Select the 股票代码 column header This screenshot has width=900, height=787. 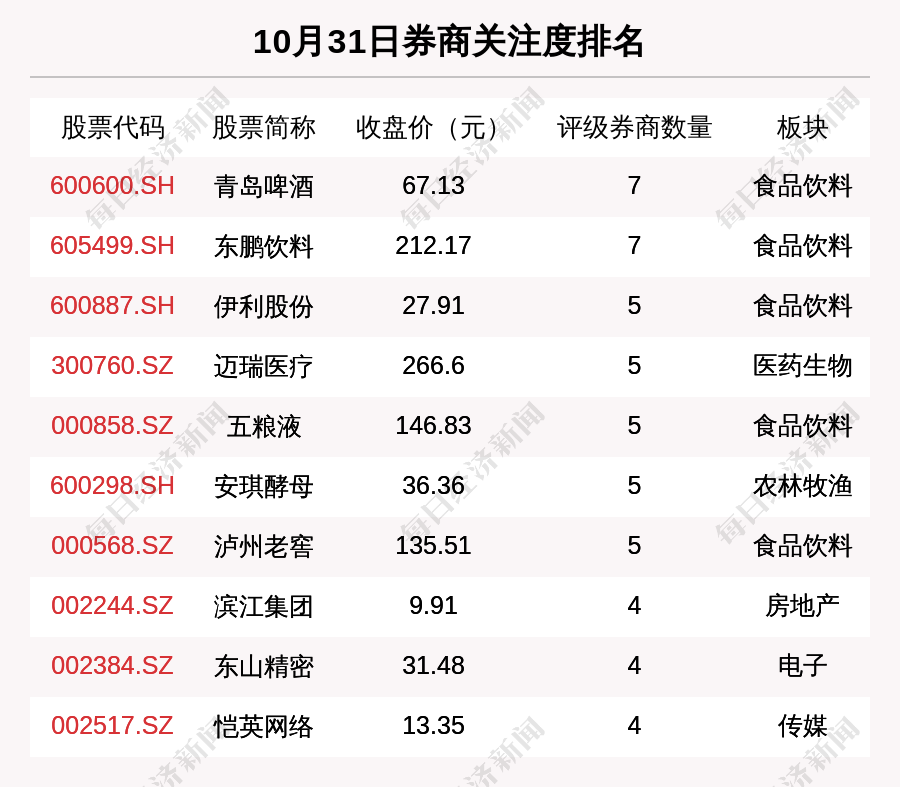click(113, 127)
